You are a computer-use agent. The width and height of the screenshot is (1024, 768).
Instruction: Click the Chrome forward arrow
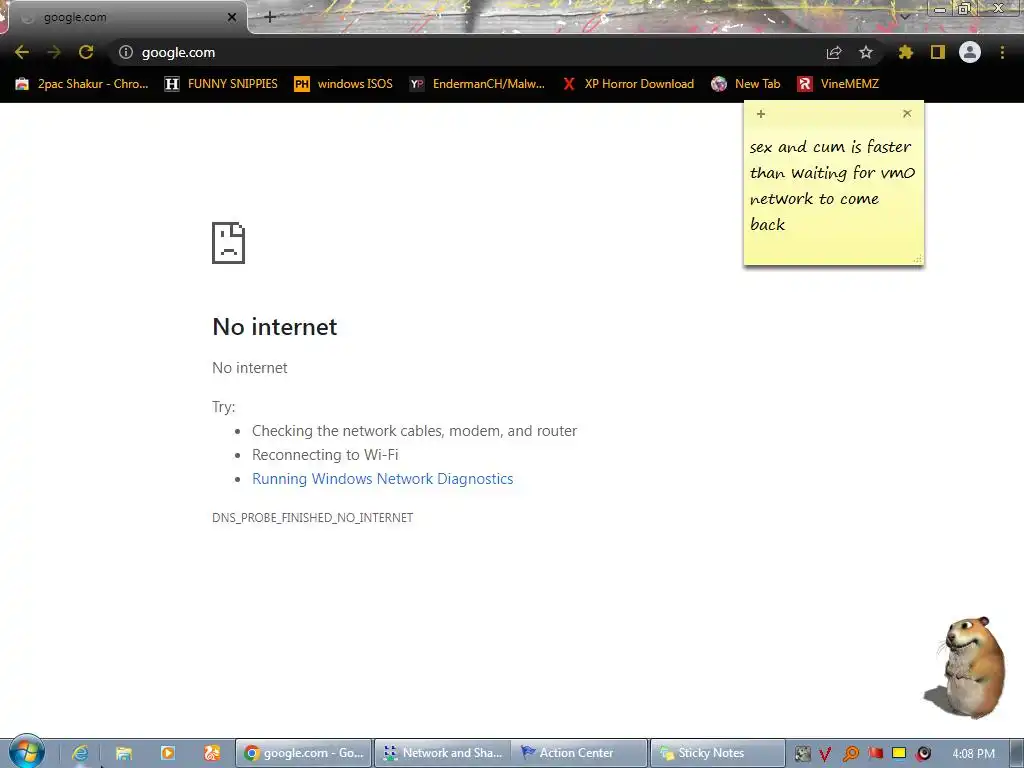[x=54, y=52]
